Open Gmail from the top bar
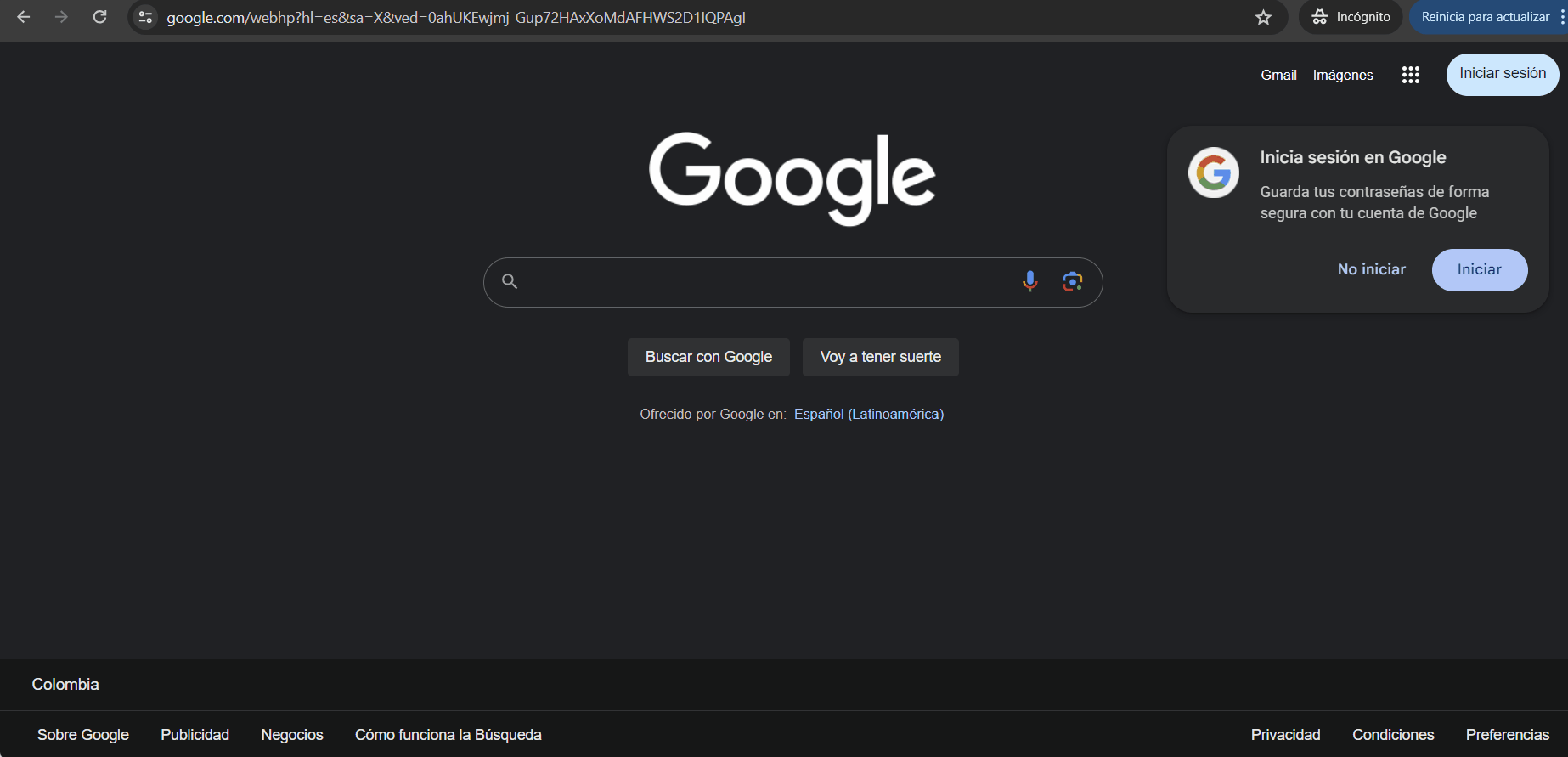The image size is (1568, 757). click(x=1278, y=75)
